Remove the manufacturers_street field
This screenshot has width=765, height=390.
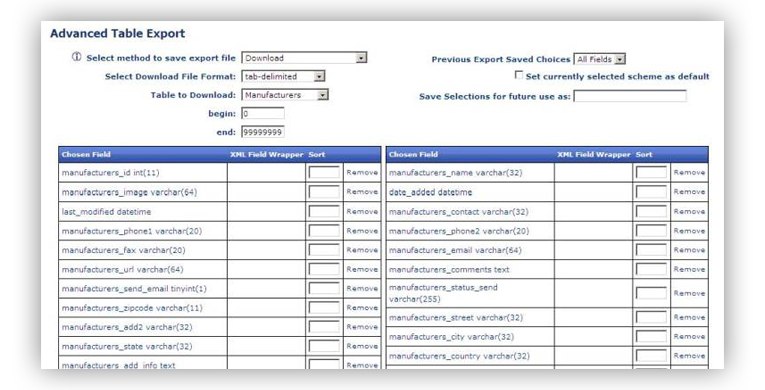click(689, 317)
